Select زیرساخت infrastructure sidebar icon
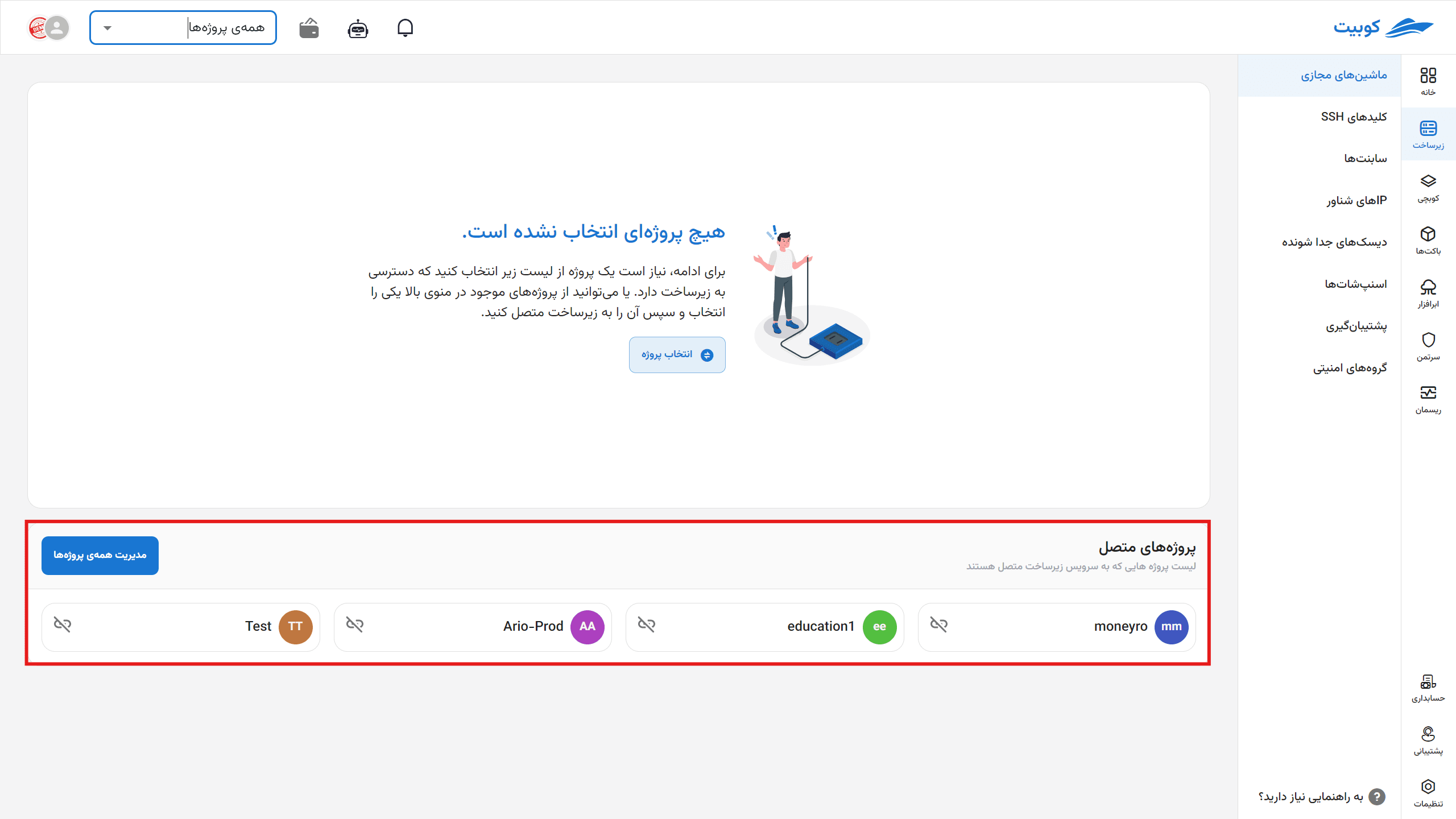The width and height of the screenshot is (1456, 819). pyautogui.click(x=1428, y=134)
